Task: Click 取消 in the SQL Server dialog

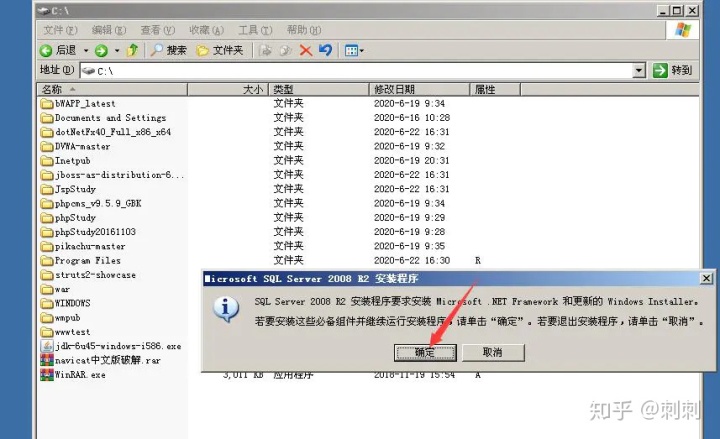Action: pyautogui.click(x=493, y=353)
